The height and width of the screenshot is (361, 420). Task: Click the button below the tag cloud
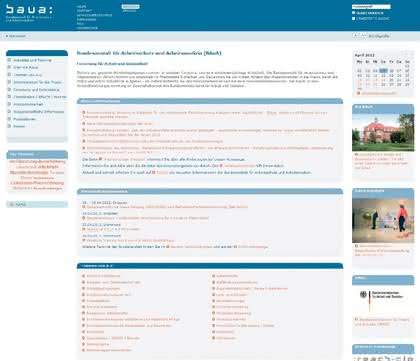(x=37, y=204)
